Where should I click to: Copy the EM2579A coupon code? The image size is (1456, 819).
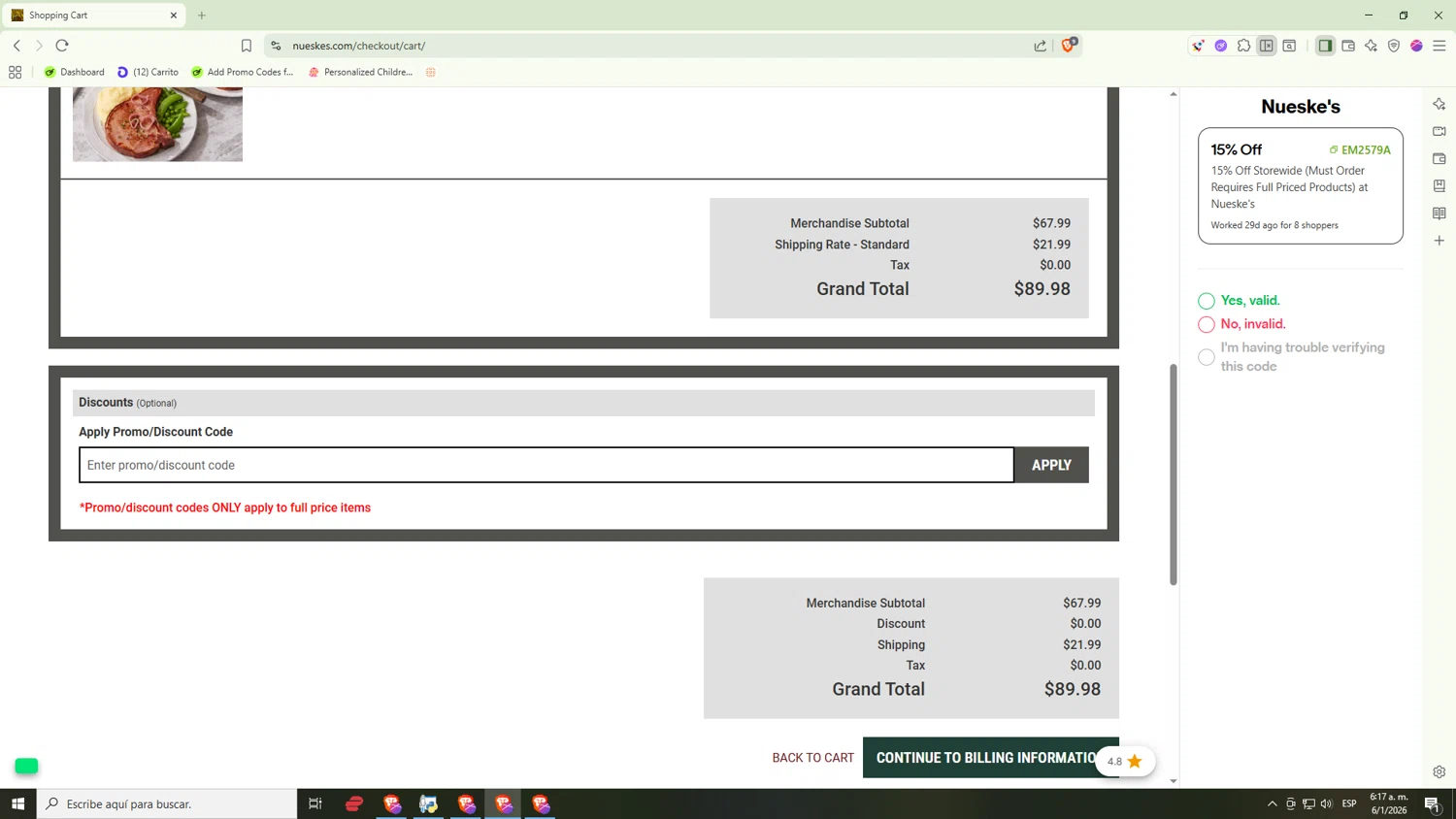(x=1360, y=150)
